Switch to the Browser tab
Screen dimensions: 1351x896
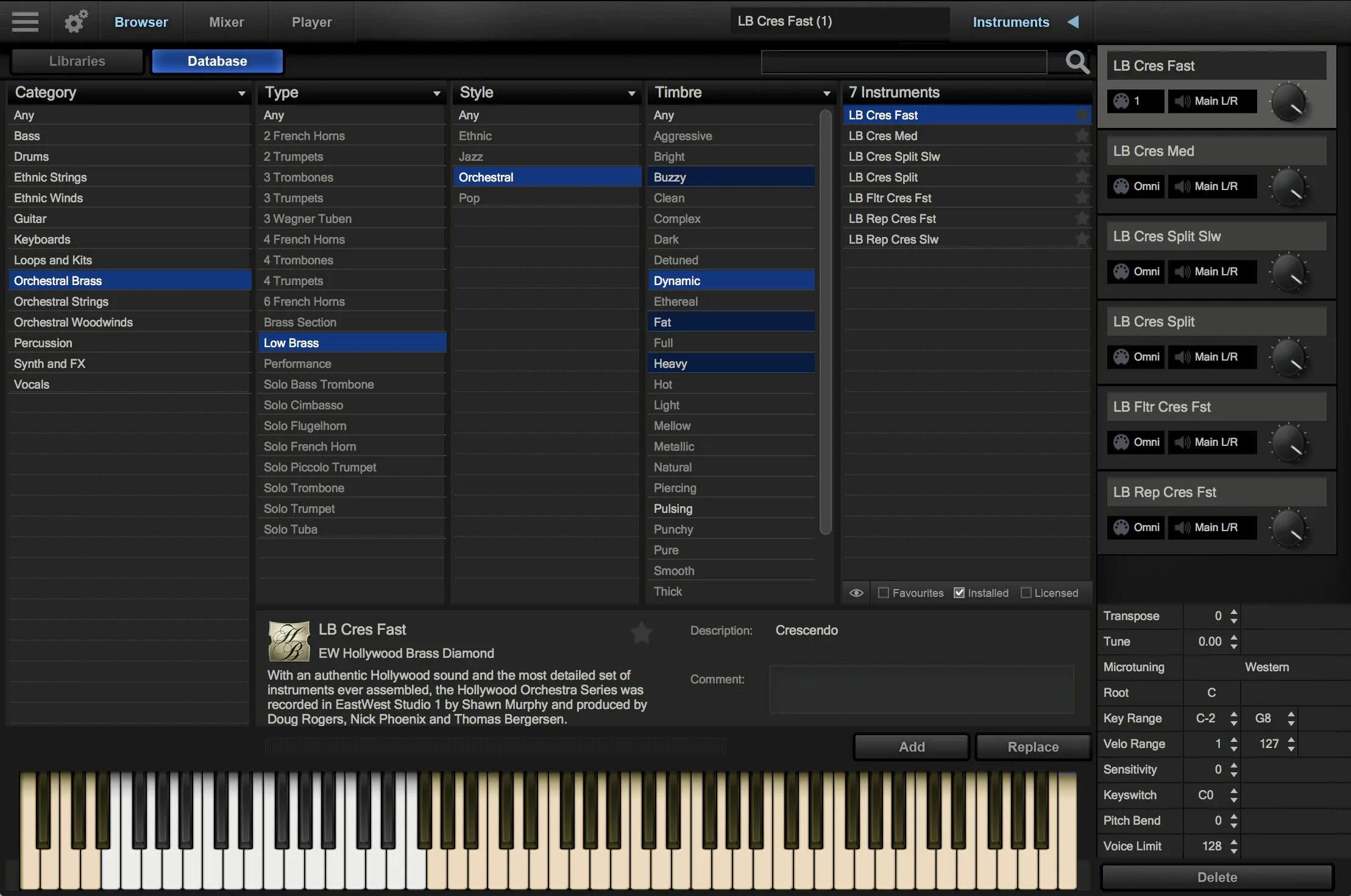141,22
